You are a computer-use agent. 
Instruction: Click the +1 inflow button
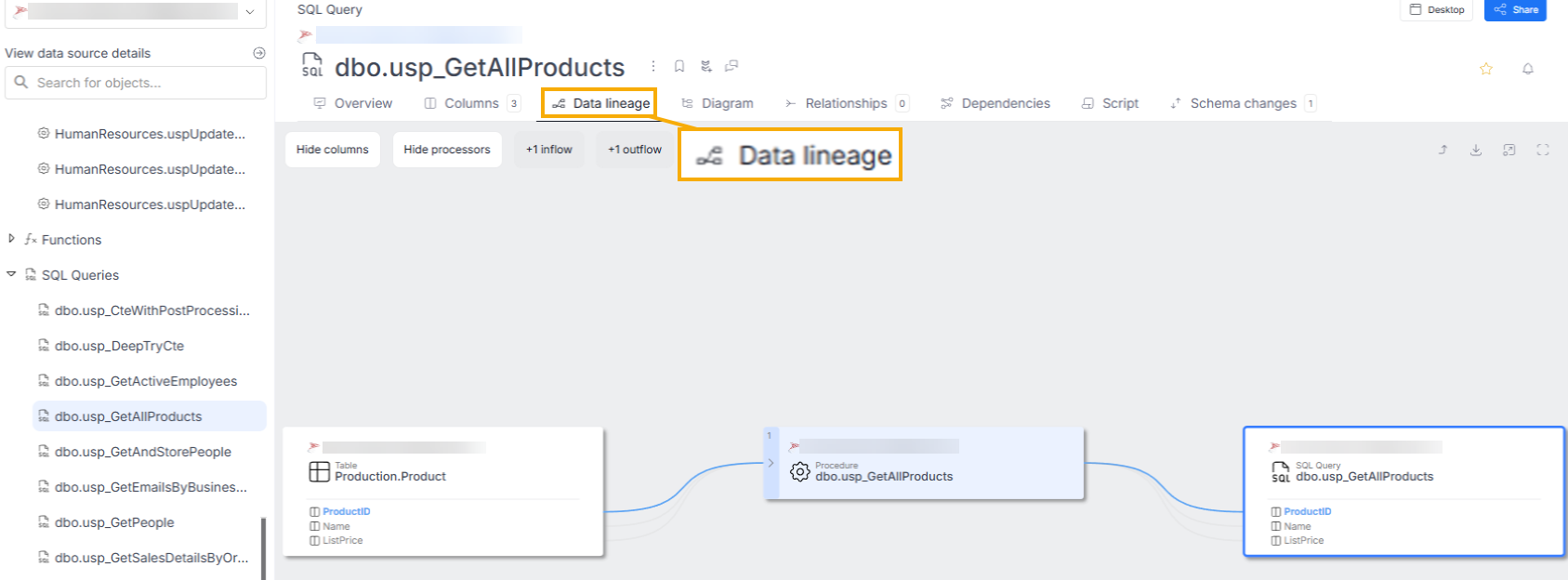tap(549, 150)
